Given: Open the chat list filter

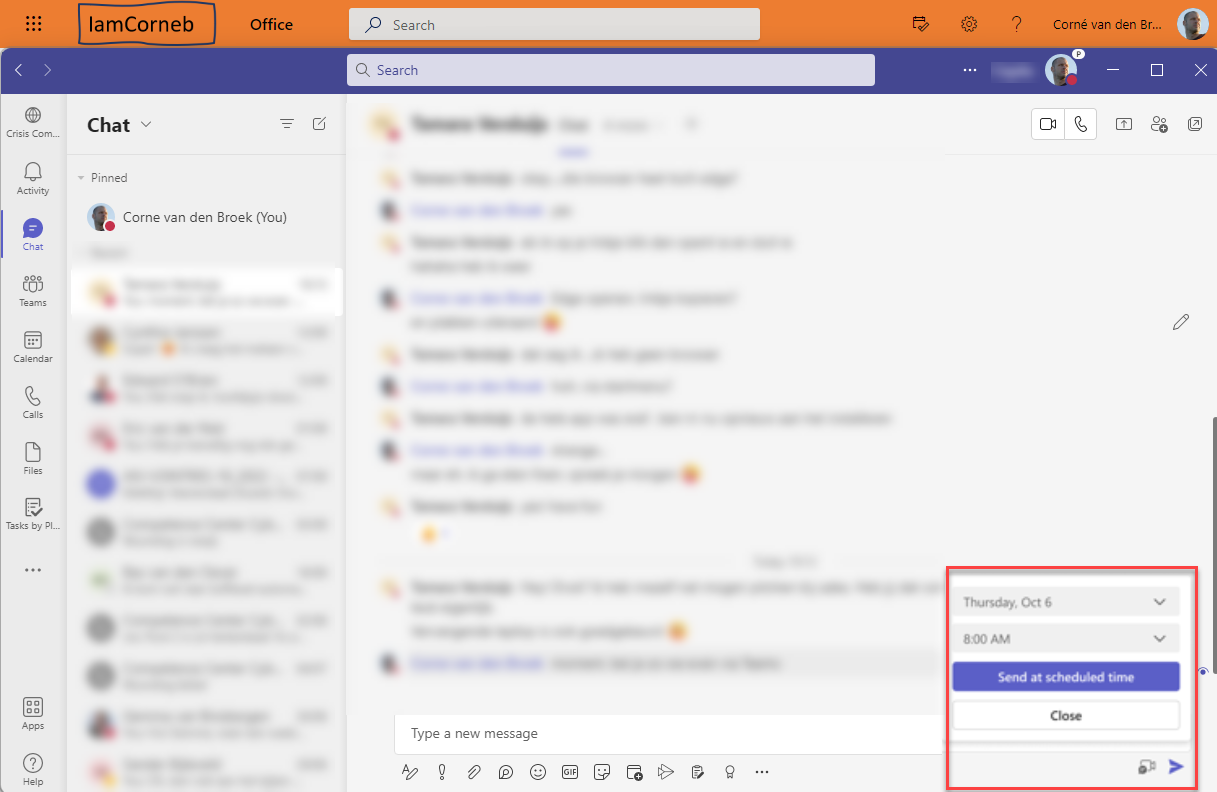Looking at the screenshot, I should coord(287,124).
